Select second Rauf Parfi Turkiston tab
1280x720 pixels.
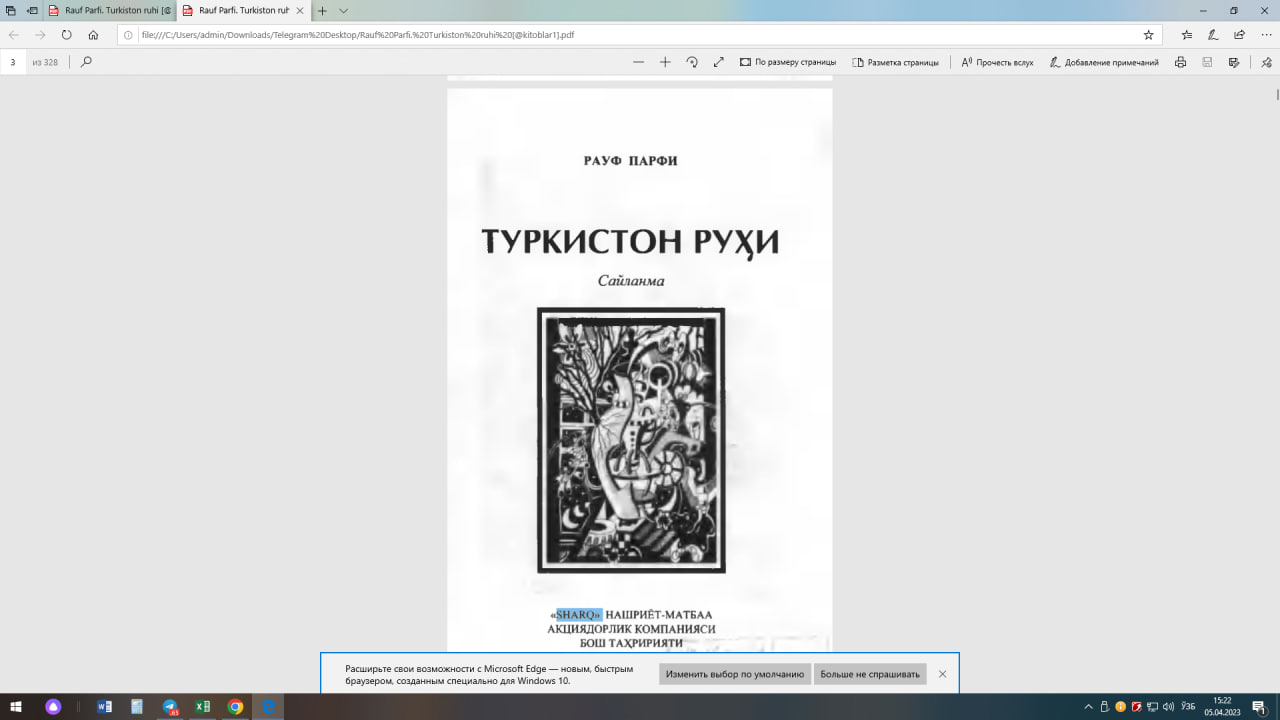pos(236,10)
